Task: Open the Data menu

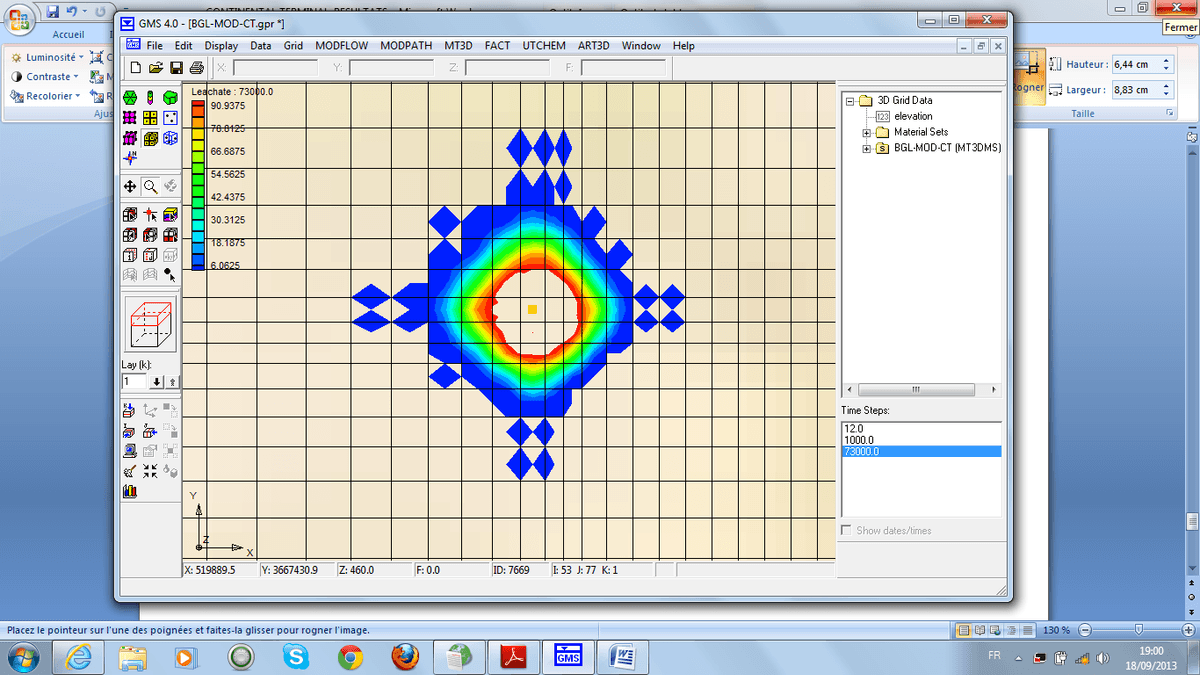Action: tap(261, 46)
